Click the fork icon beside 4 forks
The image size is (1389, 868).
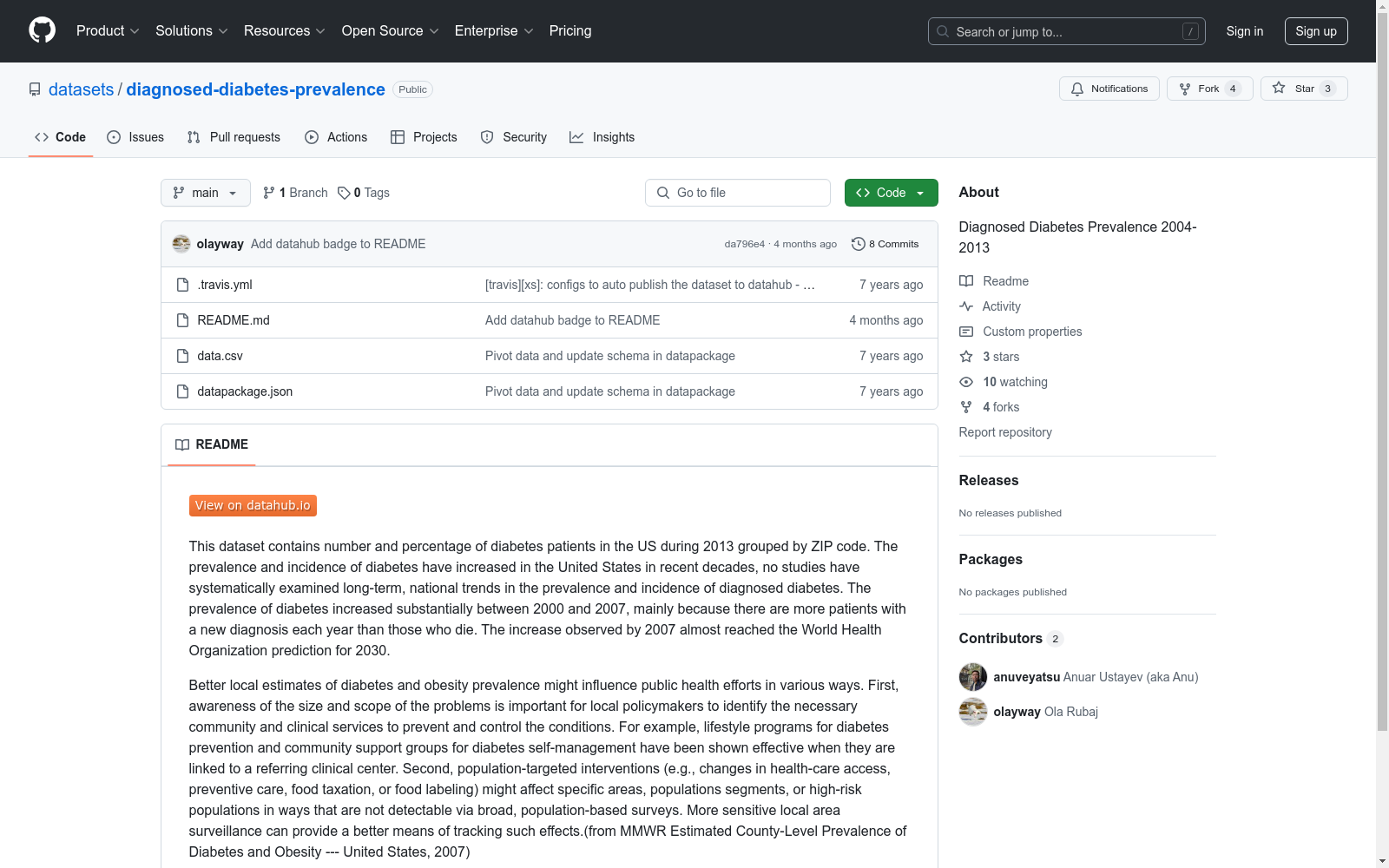click(x=966, y=407)
